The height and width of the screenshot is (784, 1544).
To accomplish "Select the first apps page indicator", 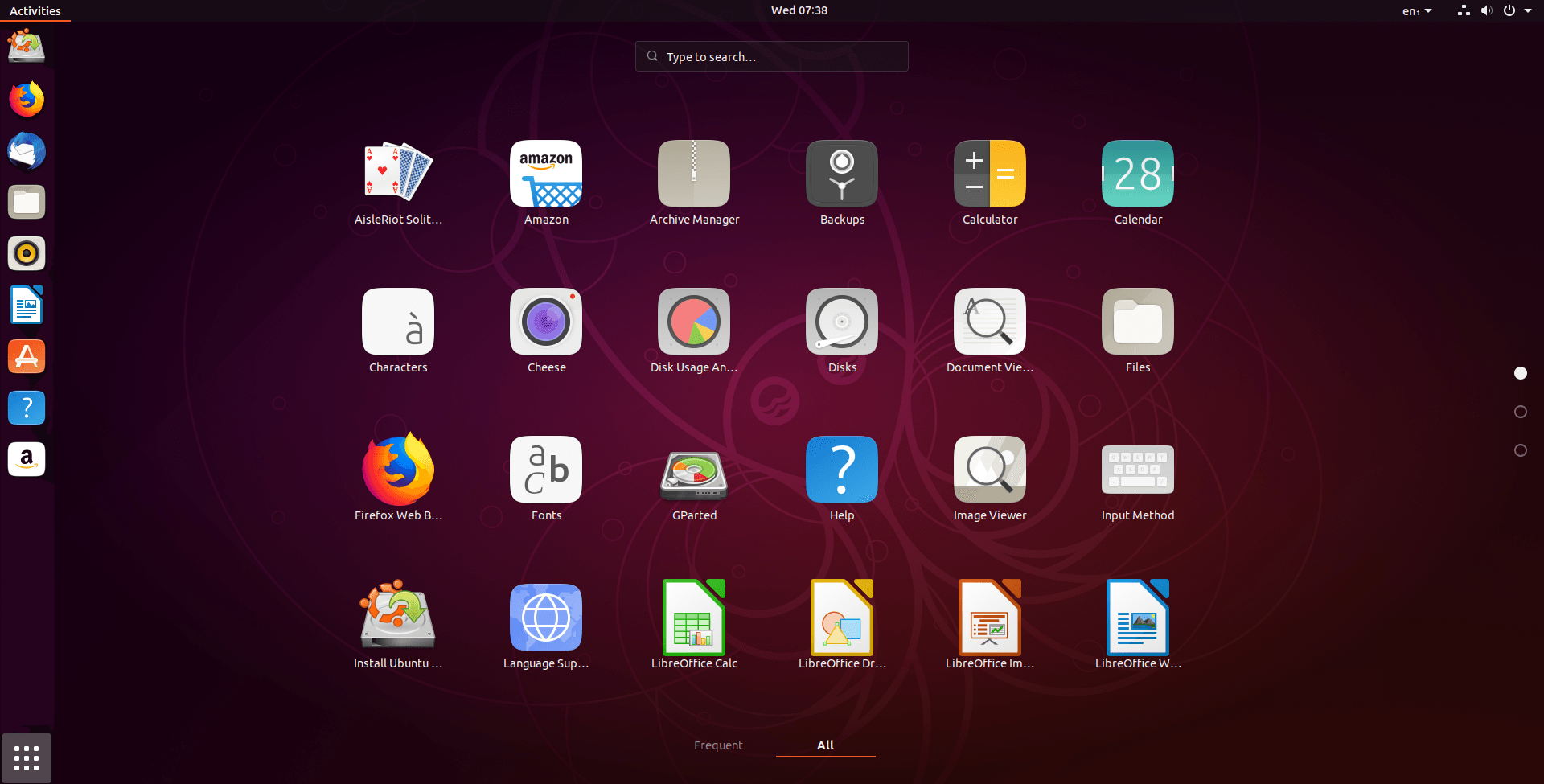I will pyautogui.click(x=1521, y=373).
